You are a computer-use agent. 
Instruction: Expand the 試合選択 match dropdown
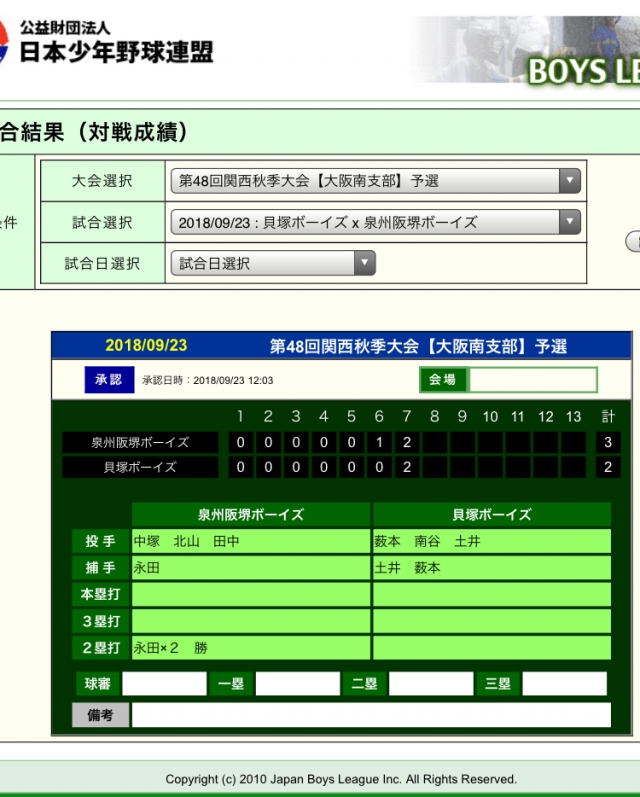click(375, 222)
